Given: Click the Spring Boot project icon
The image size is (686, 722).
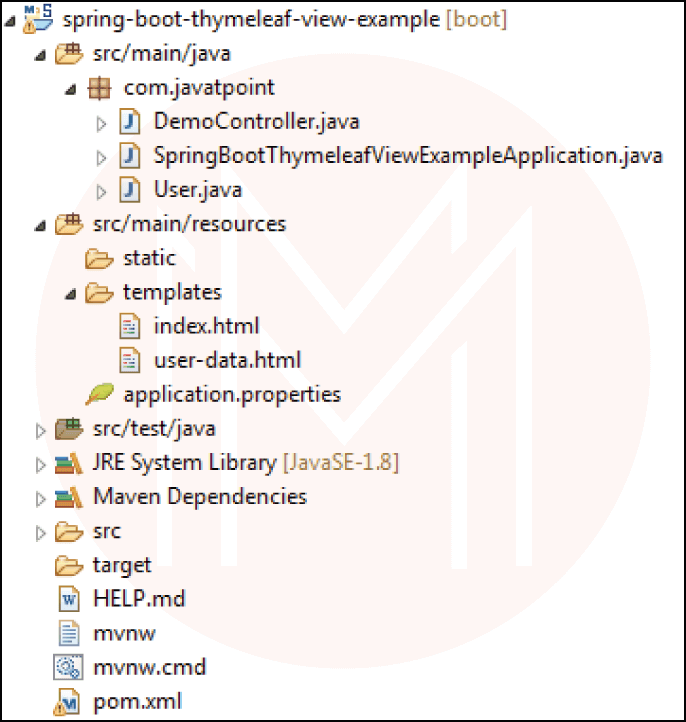Looking at the screenshot, I should [39, 19].
